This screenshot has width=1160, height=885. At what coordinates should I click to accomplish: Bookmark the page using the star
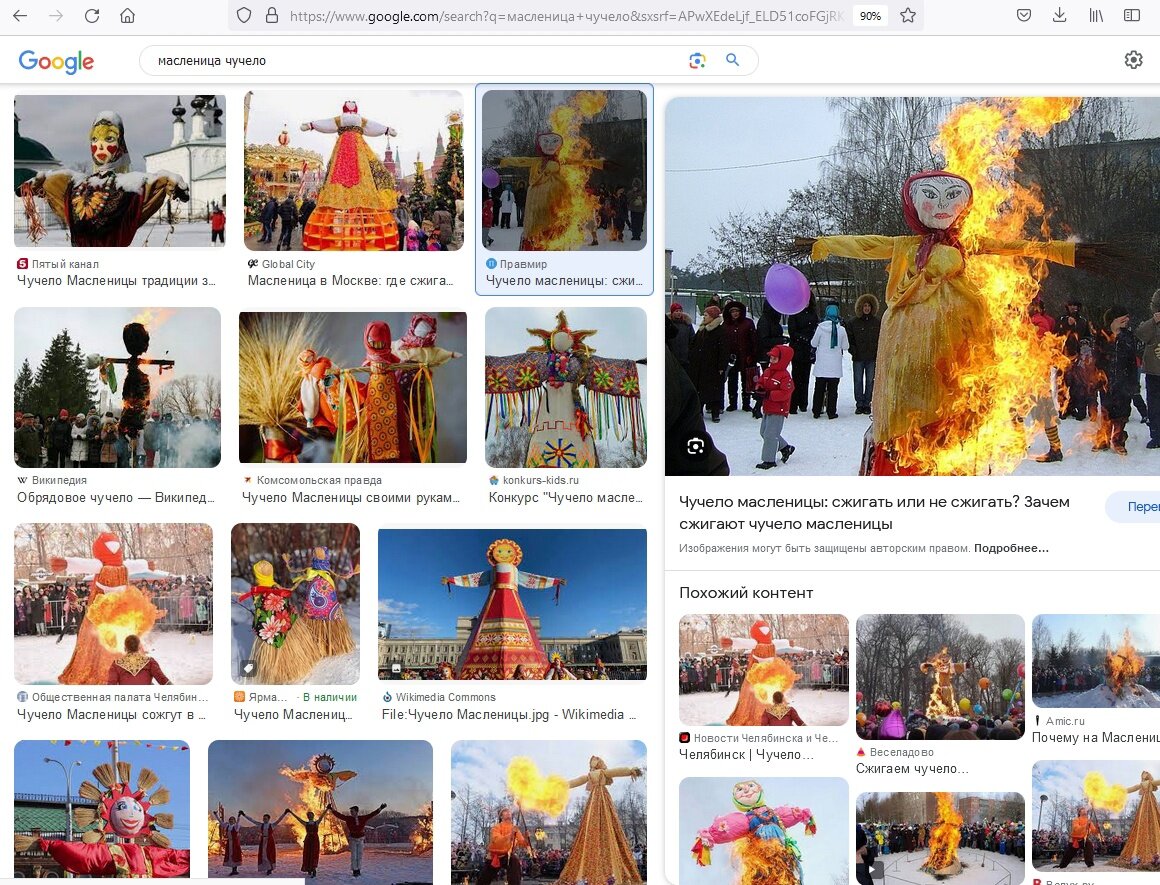(x=907, y=16)
